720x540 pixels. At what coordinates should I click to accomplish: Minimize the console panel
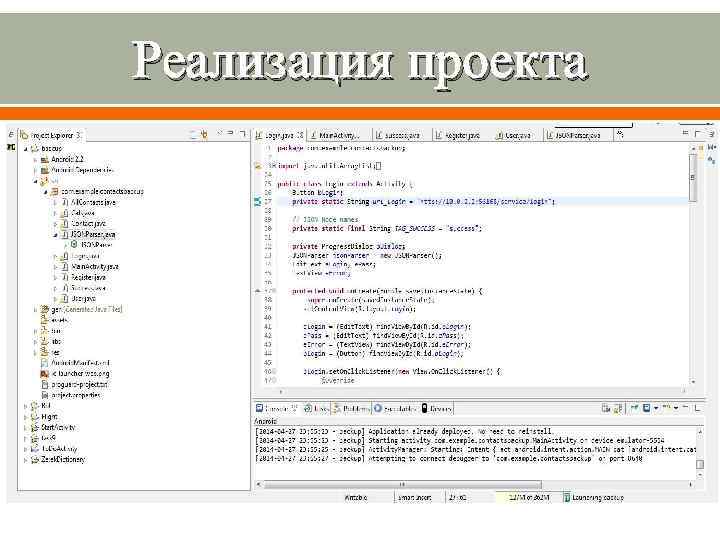(x=686, y=407)
